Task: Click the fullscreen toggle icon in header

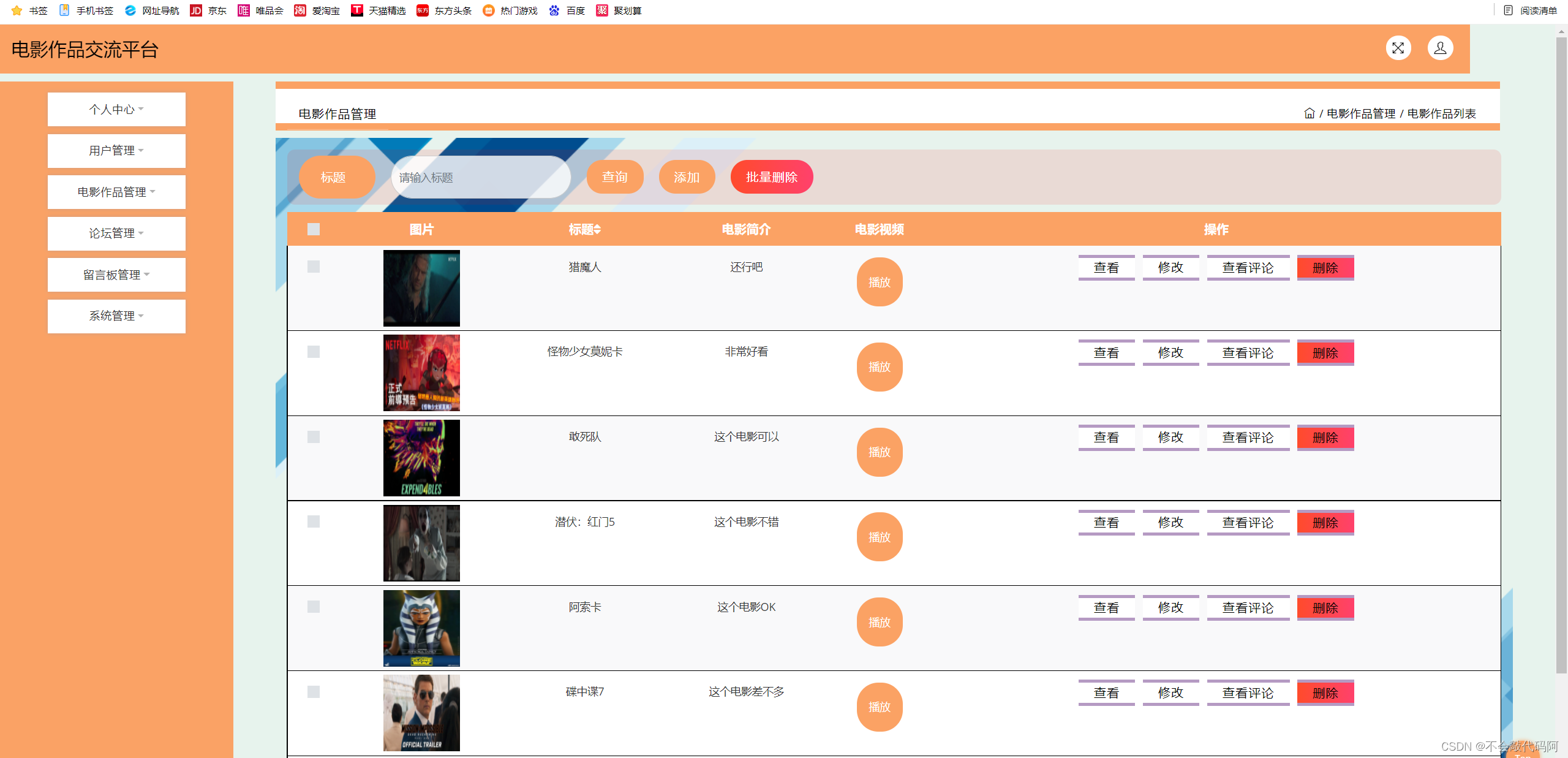Action: coord(1398,48)
